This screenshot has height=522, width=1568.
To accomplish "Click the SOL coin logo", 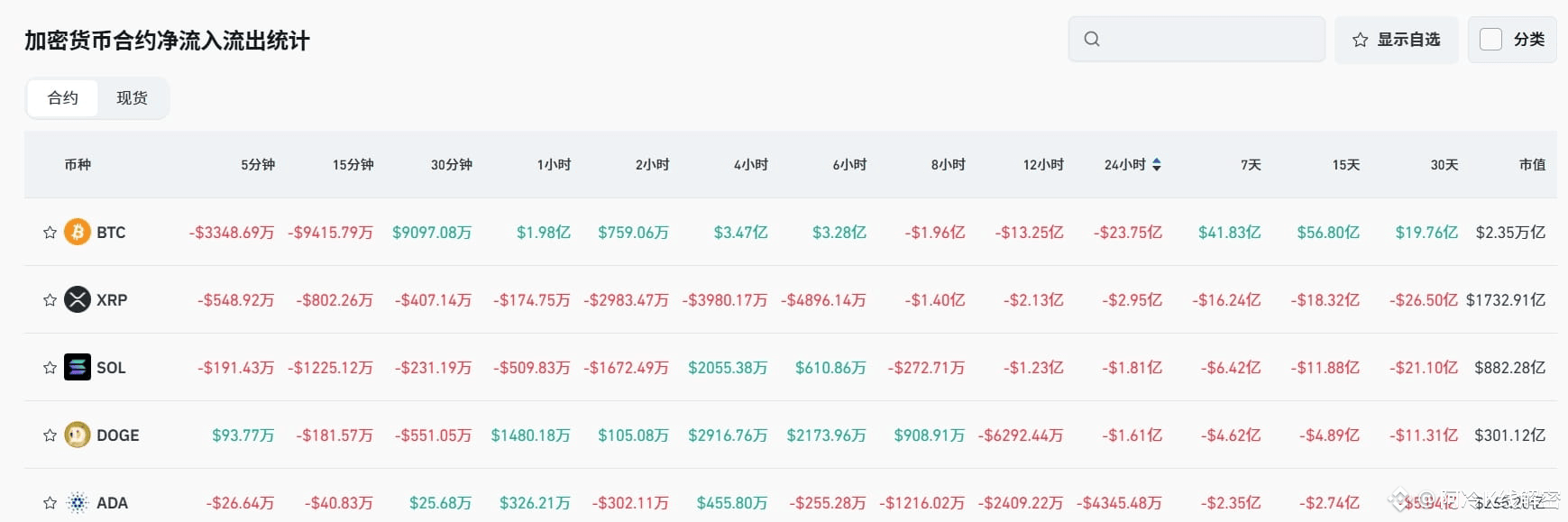I will (x=78, y=367).
